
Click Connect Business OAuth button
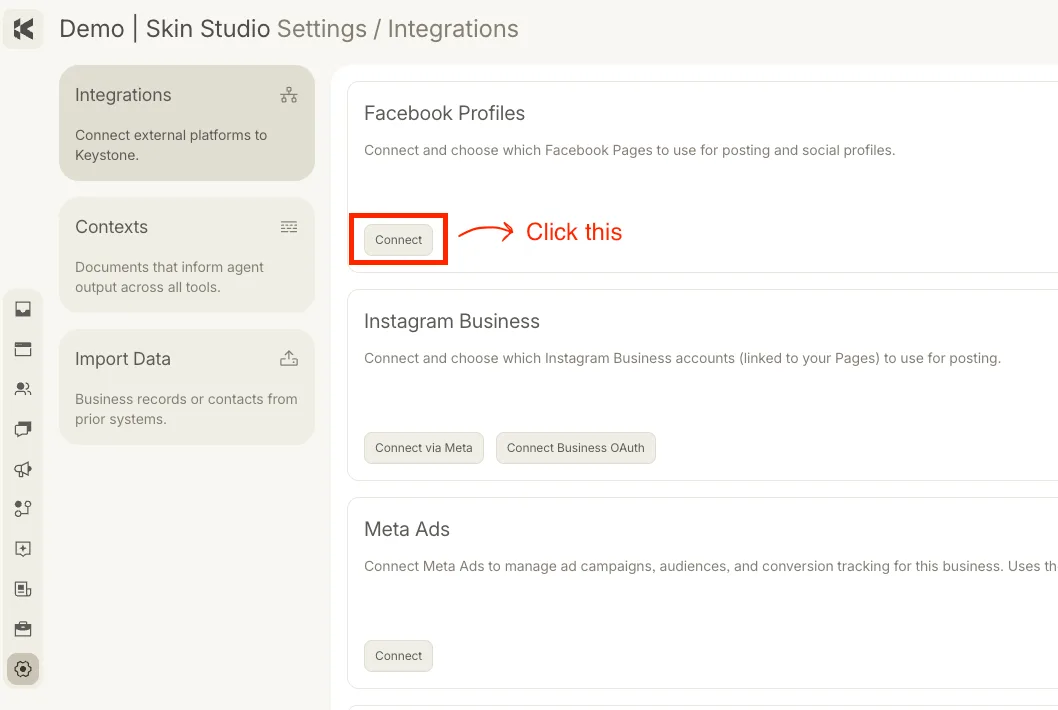point(576,447)
